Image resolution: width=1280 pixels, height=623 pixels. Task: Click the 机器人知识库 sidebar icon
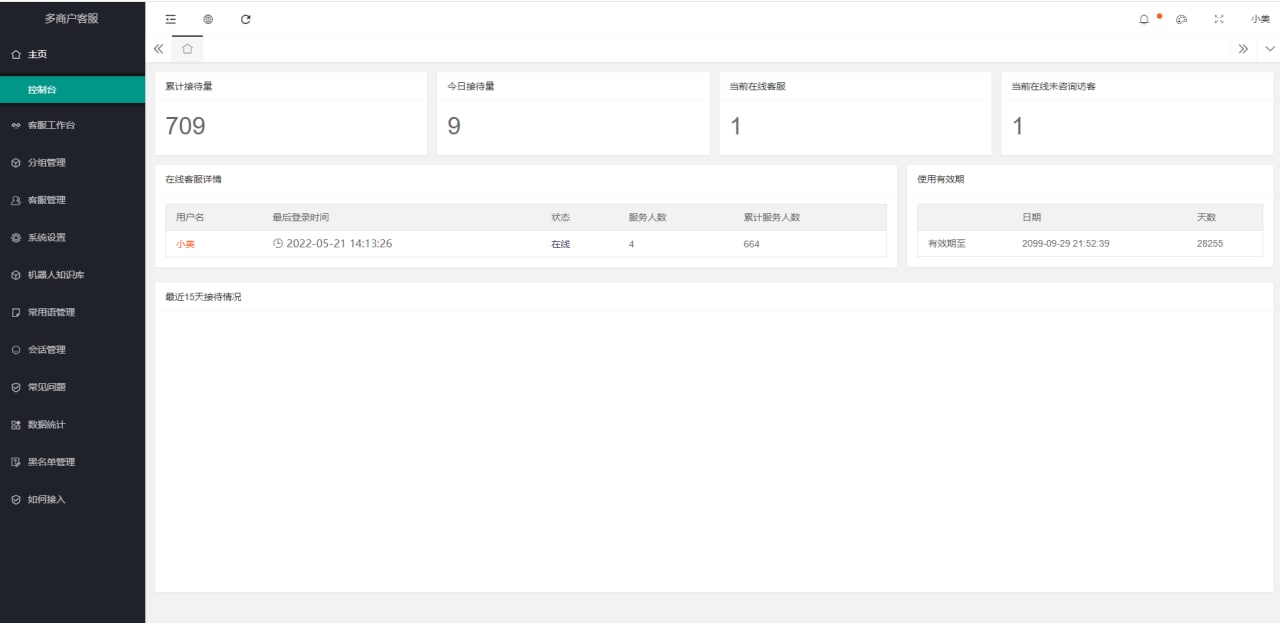tap(15, 275)
